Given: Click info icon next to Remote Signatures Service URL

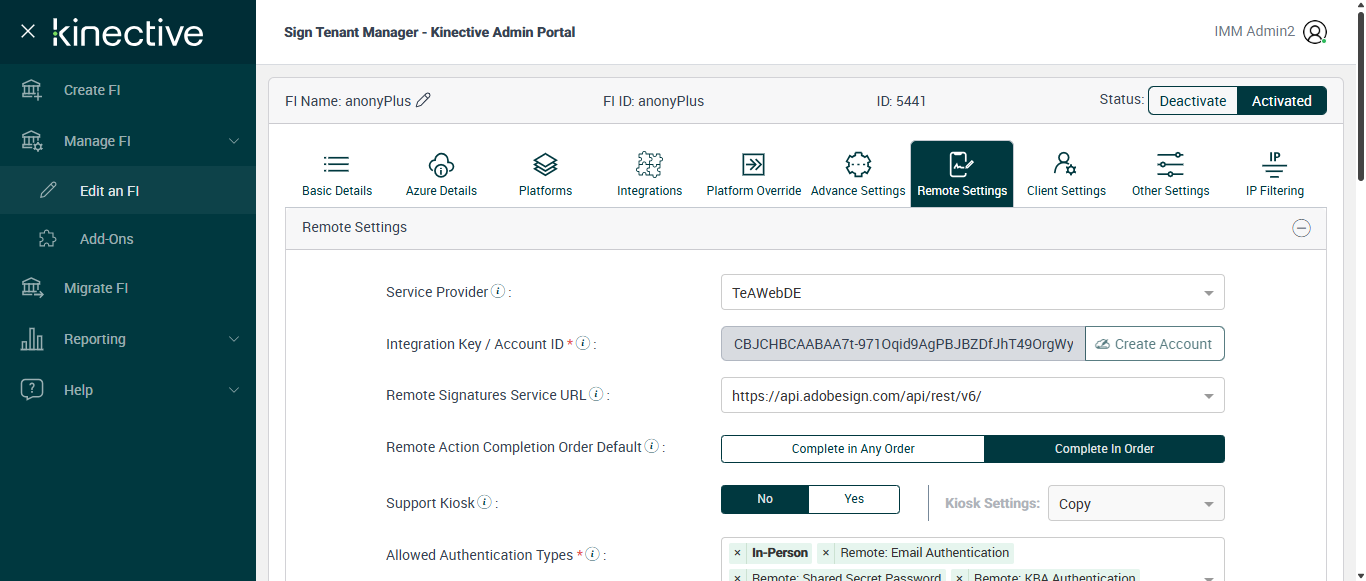Looking at the screenshot, I should coord(596,395).
